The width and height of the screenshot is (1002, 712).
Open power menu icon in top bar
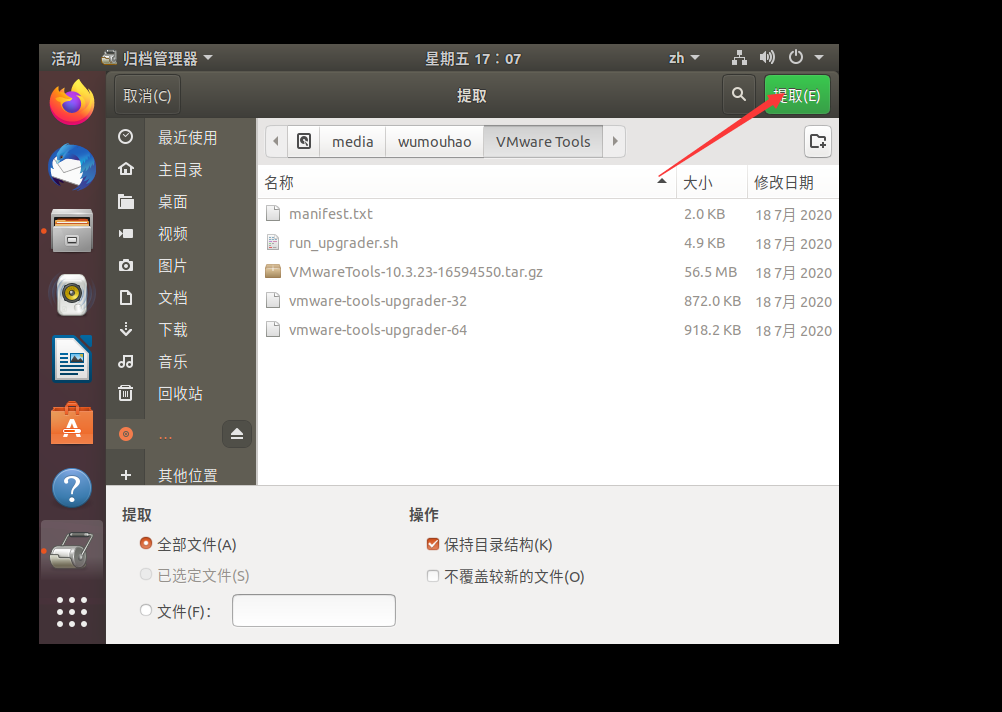796,58
